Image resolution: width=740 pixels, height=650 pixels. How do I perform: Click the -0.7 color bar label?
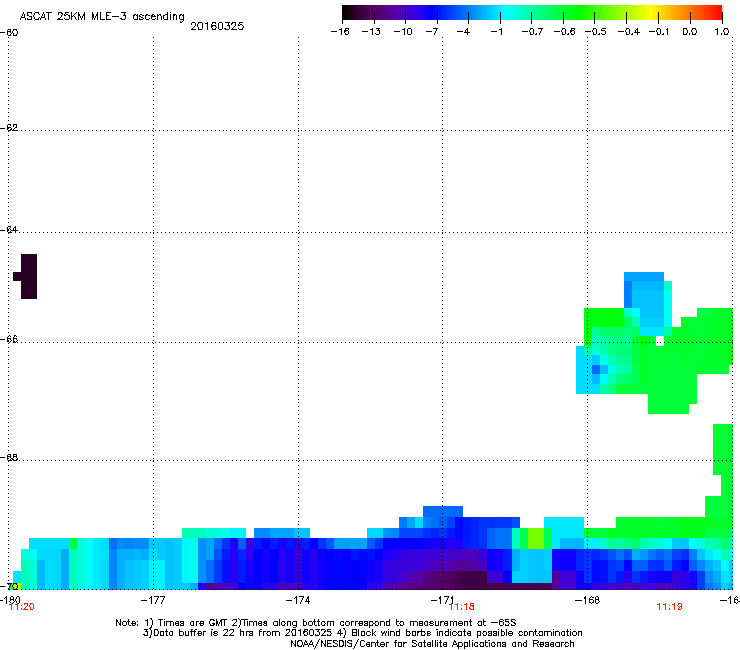coord(532,32)
